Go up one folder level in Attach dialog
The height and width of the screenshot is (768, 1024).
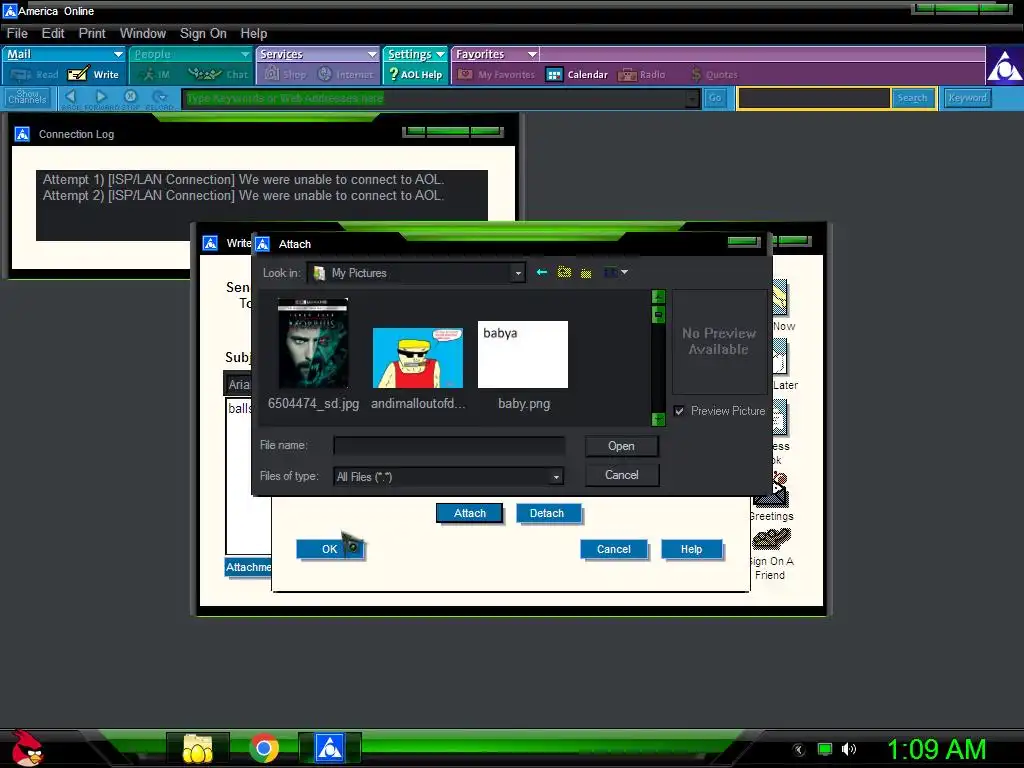point(564,272)
